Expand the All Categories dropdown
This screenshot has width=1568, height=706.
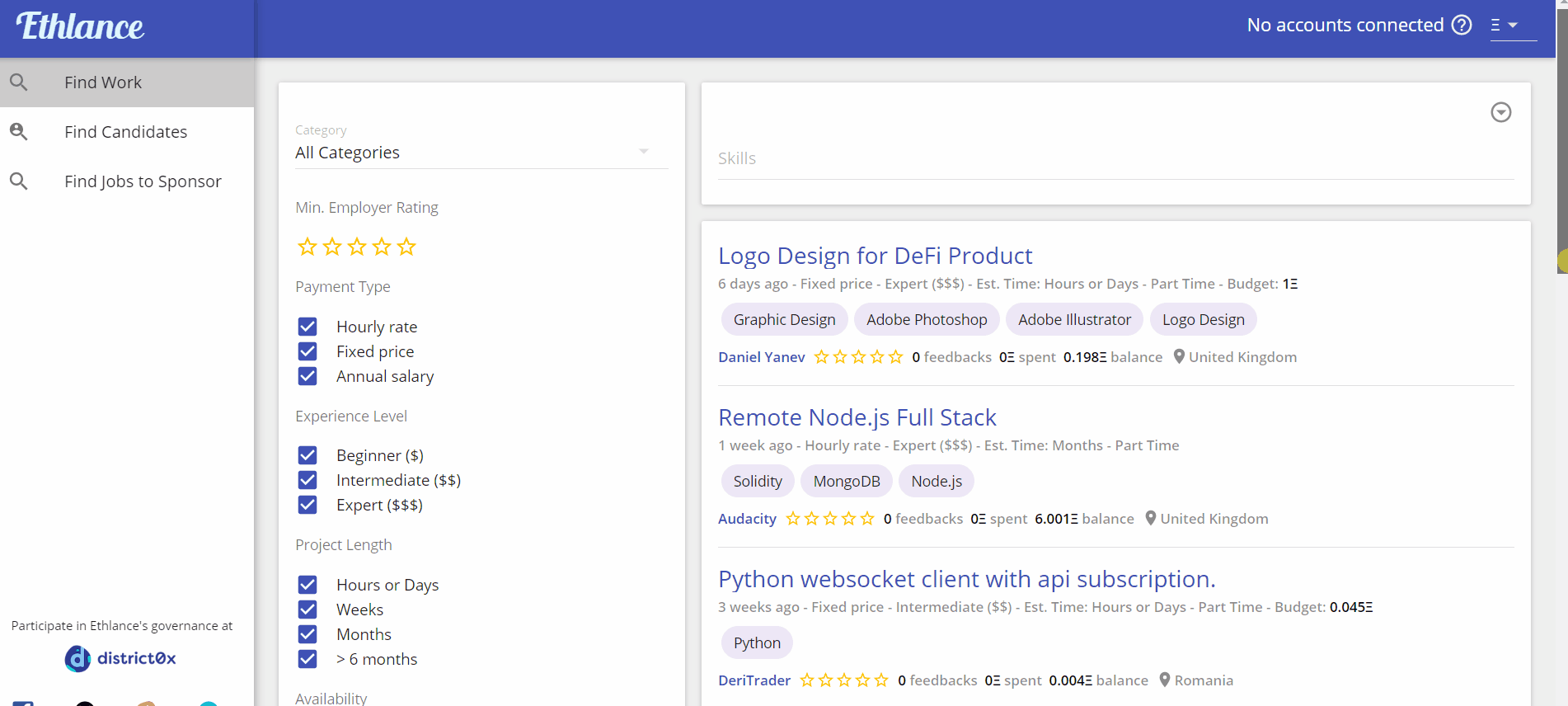tap(481, 153)
